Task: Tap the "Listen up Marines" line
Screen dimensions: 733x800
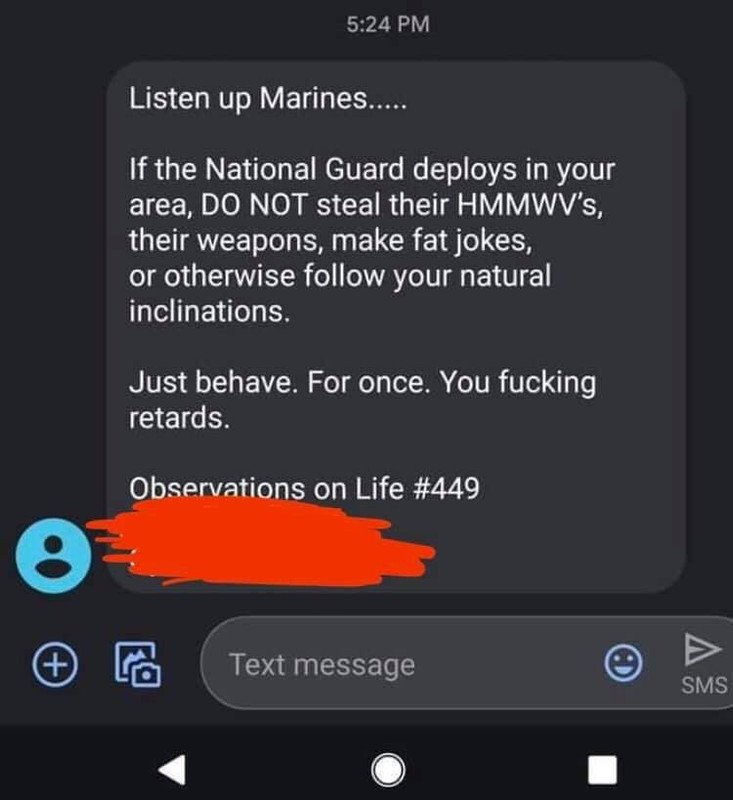Action: point(268,98)
